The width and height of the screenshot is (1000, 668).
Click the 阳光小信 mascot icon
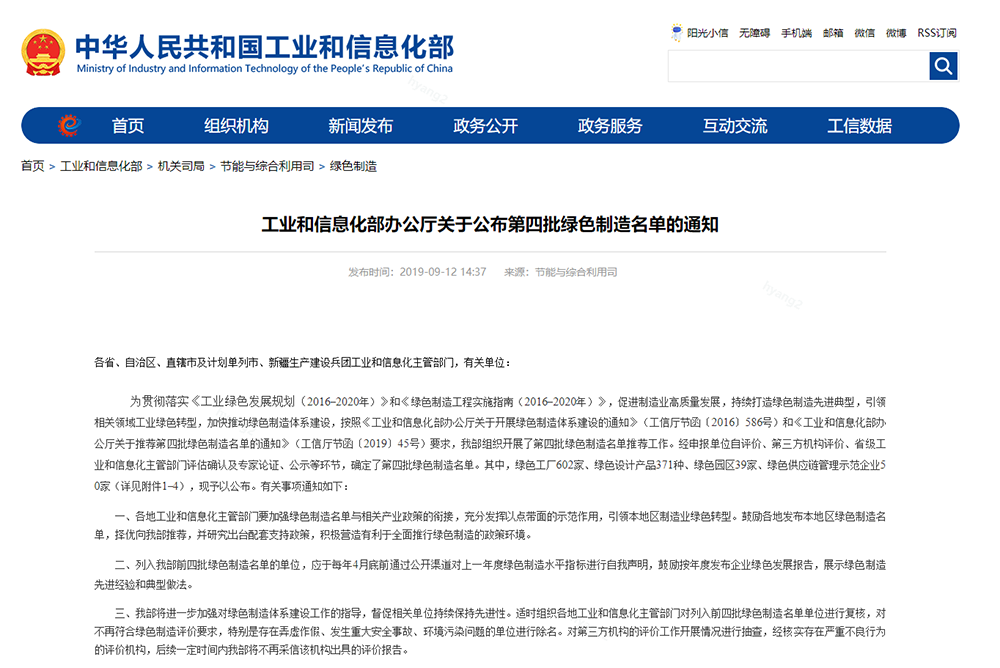point(677,31)
